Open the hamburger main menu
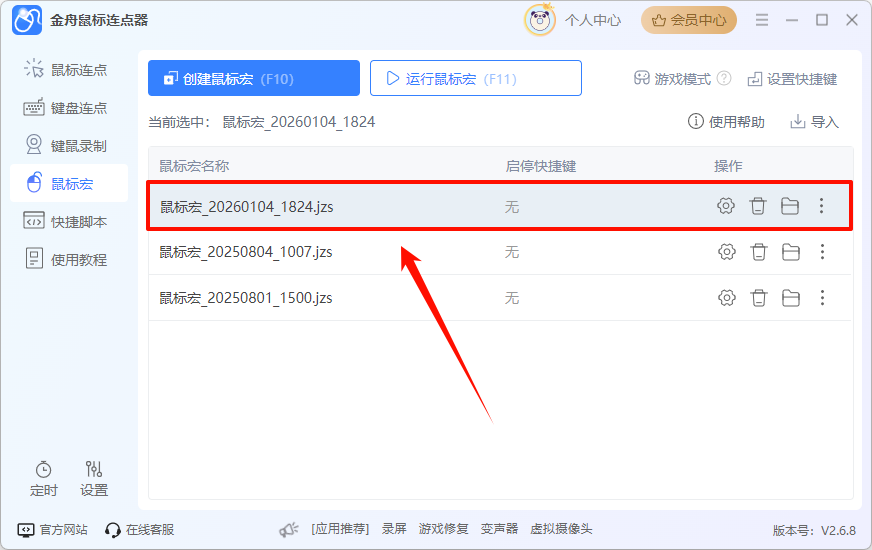Image resolution: width=872 pixels, height=550 pixels. click(x=761, y=21)
